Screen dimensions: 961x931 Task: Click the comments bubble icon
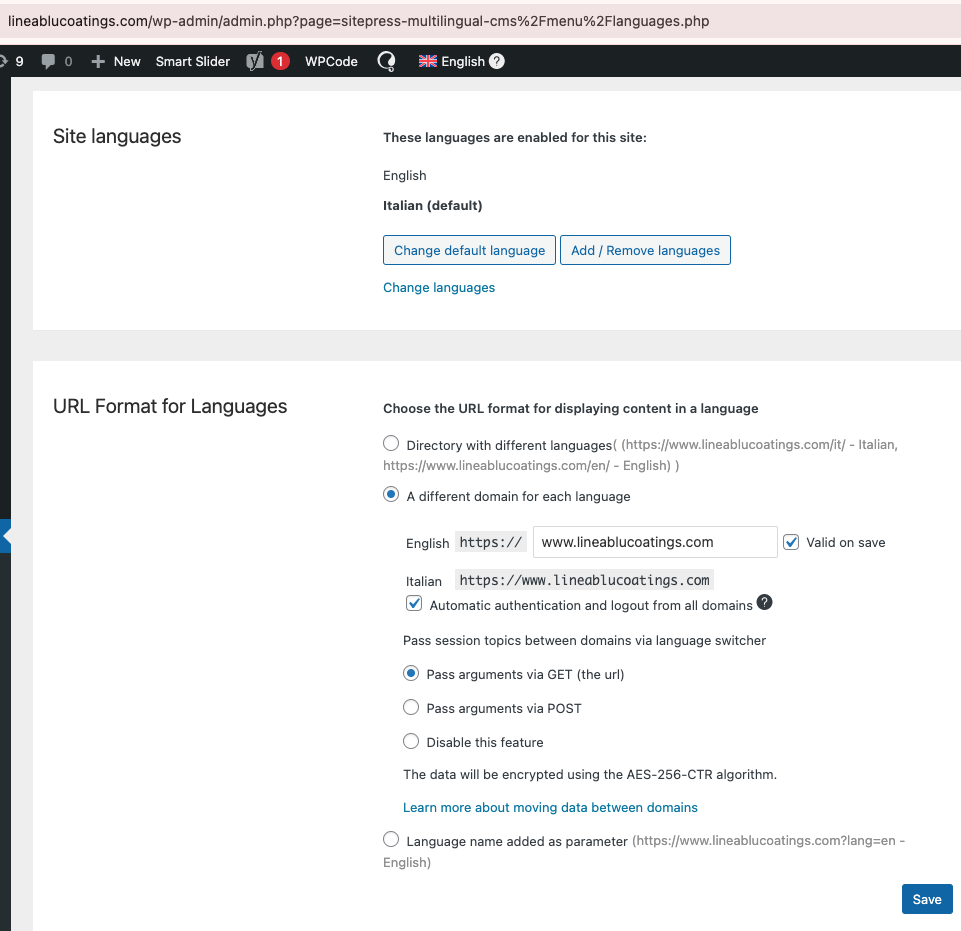pyautogui.click(x=48, y=61)
